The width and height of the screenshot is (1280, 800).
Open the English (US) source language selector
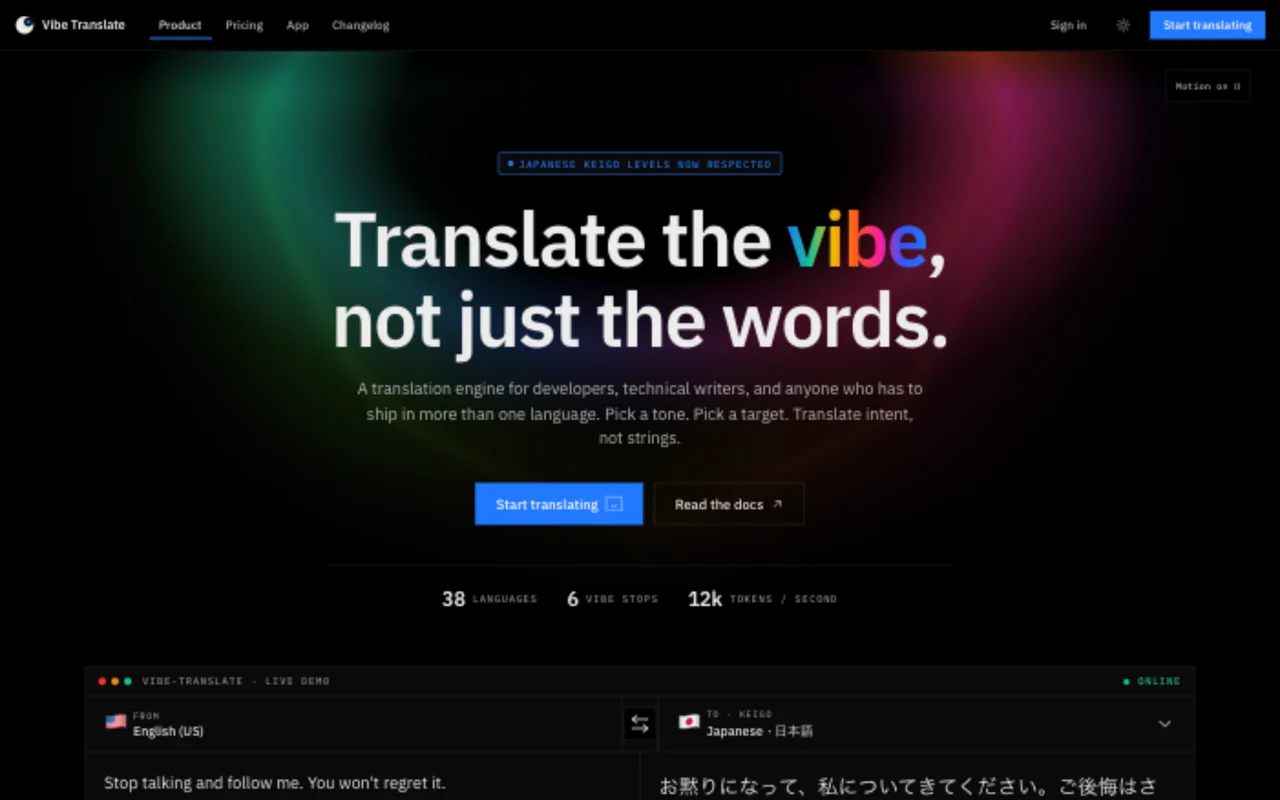coord(353,724)
